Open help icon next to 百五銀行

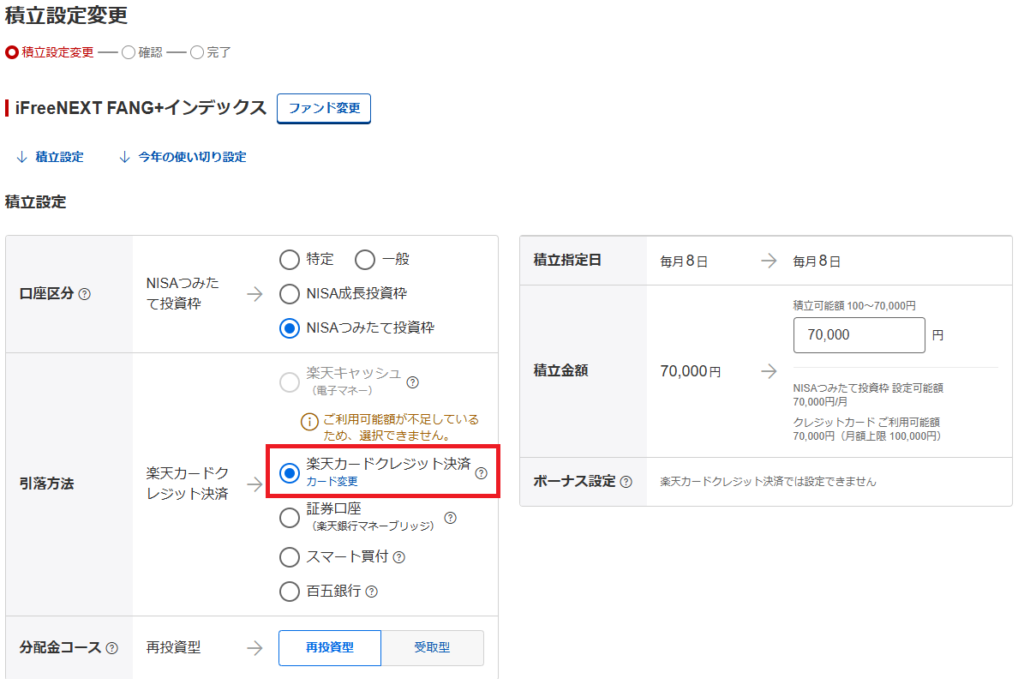(371, 592)
